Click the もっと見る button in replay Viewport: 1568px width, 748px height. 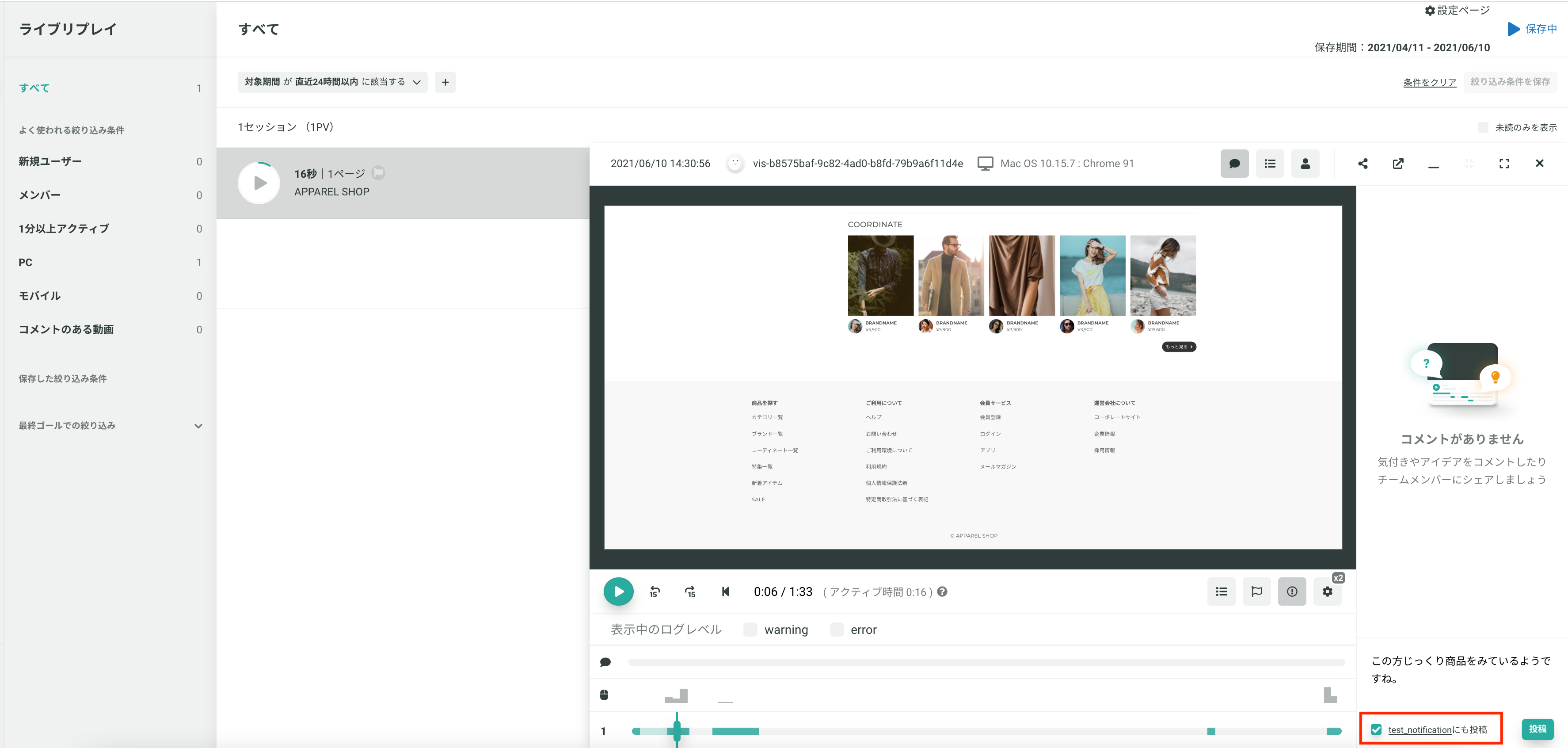click(x=1179, y=347)
